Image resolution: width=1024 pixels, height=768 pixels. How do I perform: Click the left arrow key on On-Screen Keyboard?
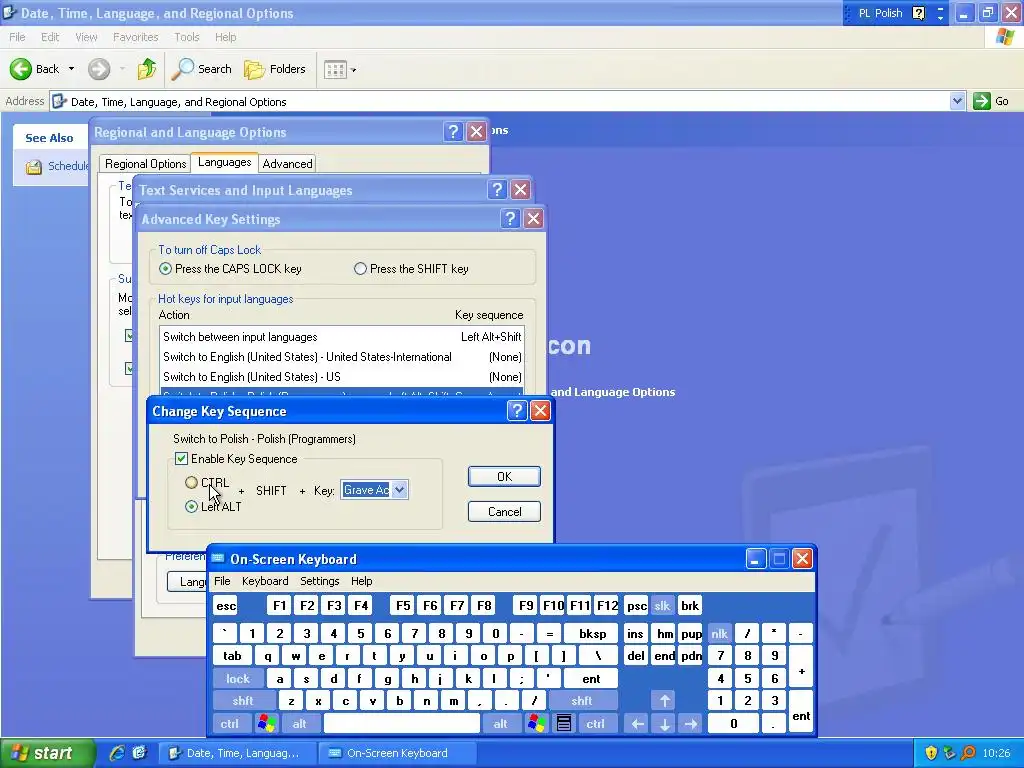point(637,724)
